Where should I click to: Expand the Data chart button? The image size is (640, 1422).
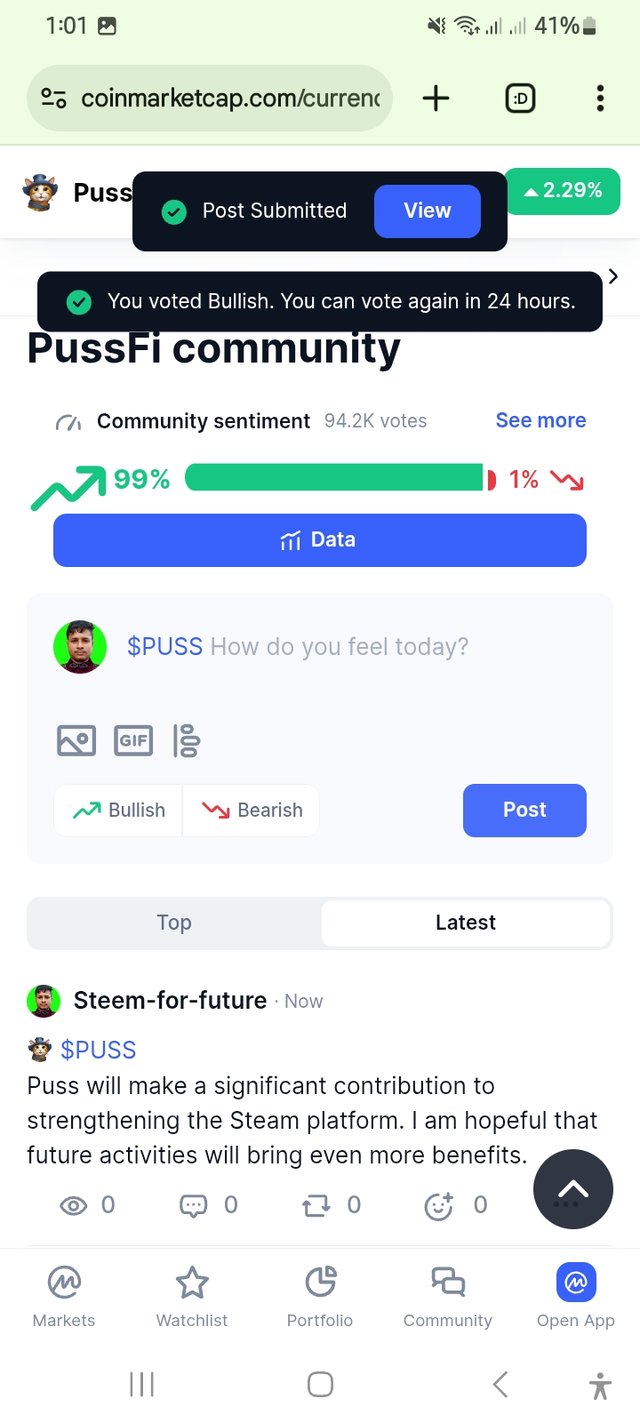pyautogui.click(x=319, y=540)
